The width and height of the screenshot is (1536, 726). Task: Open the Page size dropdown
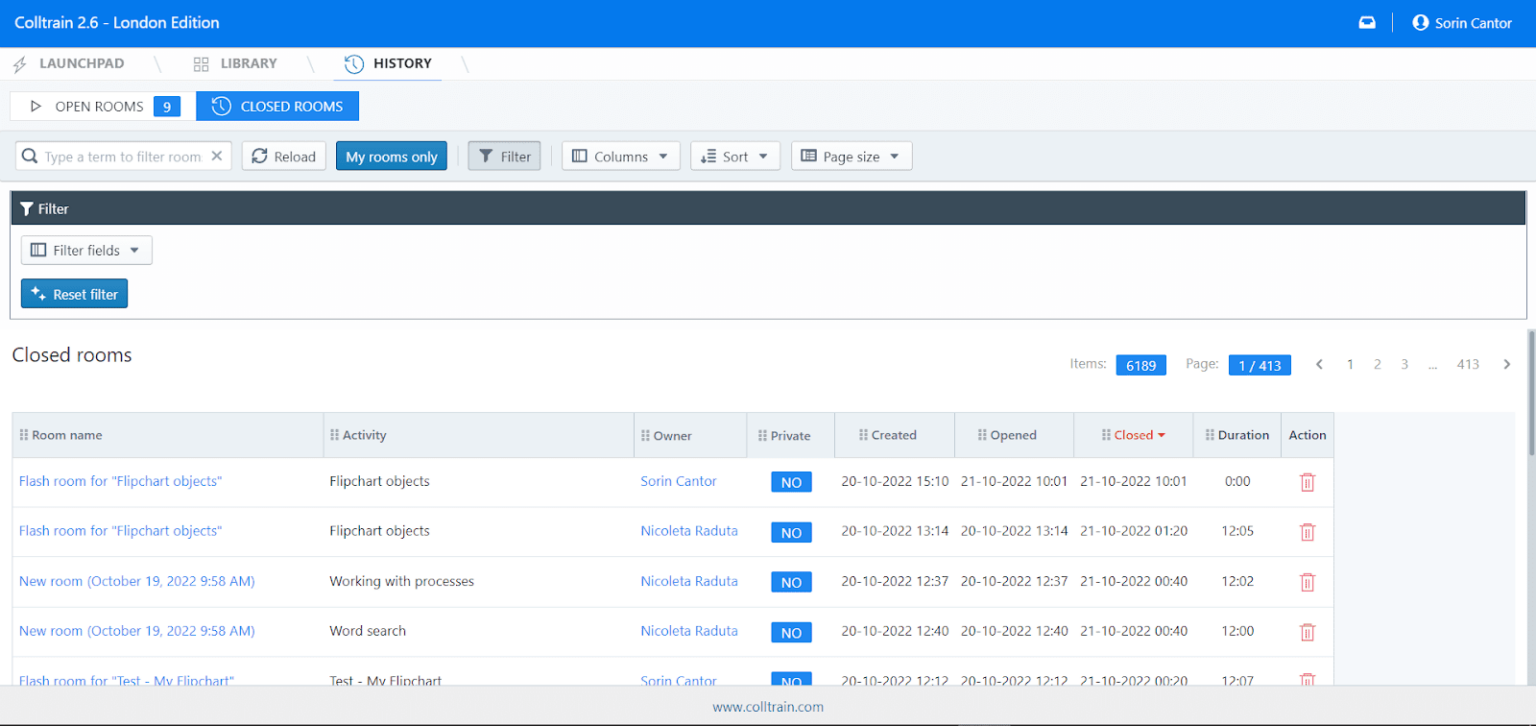[851, 156]
